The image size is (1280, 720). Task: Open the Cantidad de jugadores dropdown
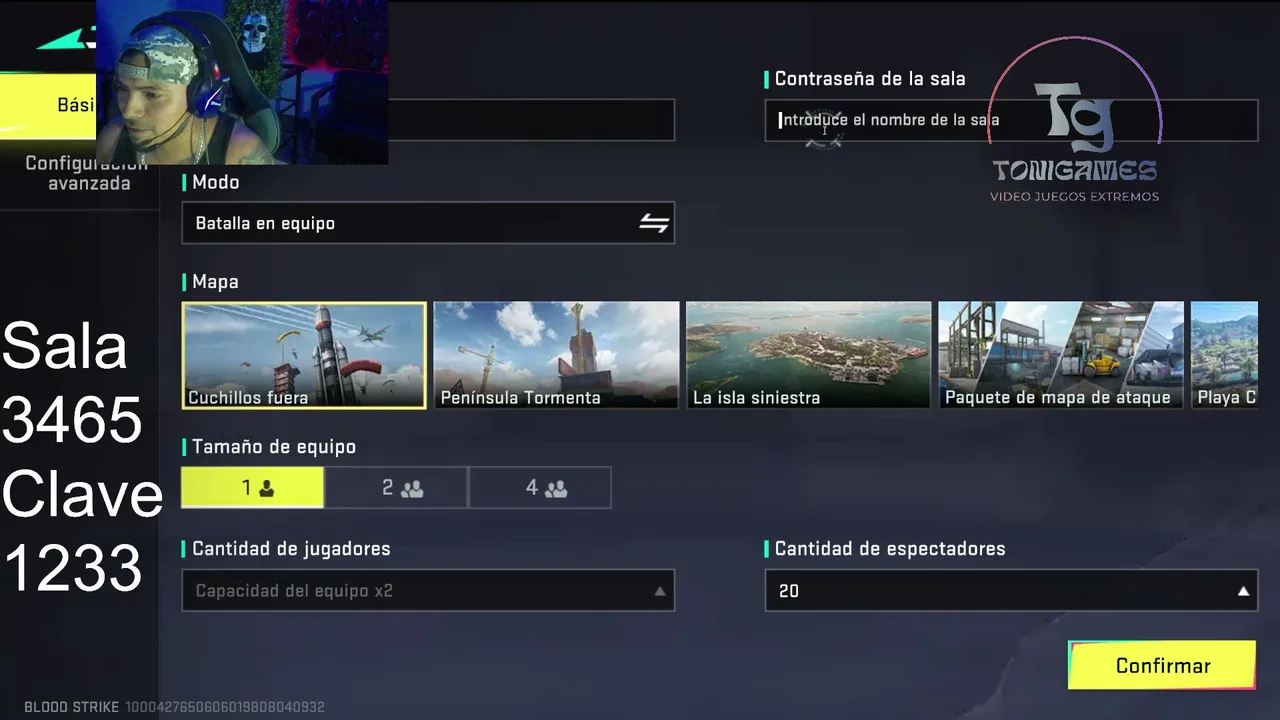pos(428,591)
